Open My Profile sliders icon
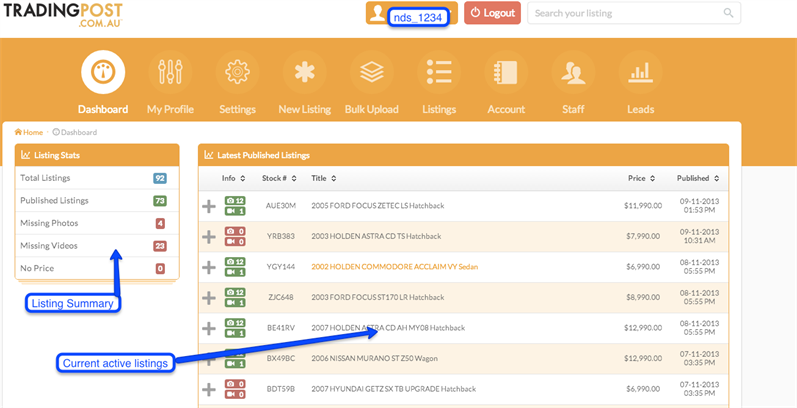The width and height of the screenshot is (797, 408). (170, 74)
